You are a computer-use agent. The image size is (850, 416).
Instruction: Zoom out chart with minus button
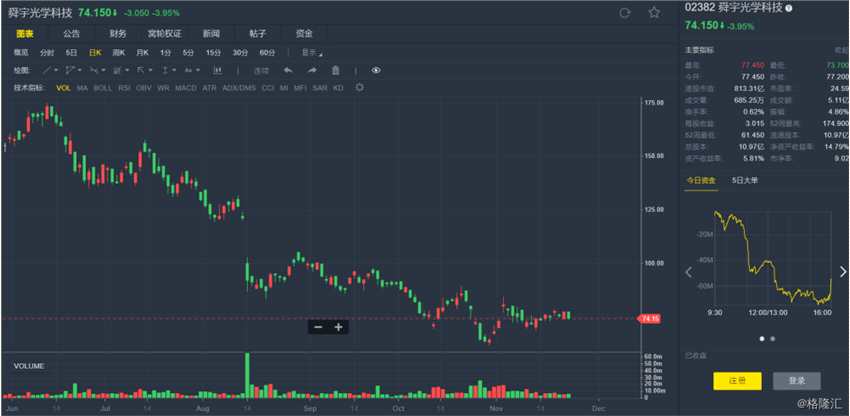(318, 327)
